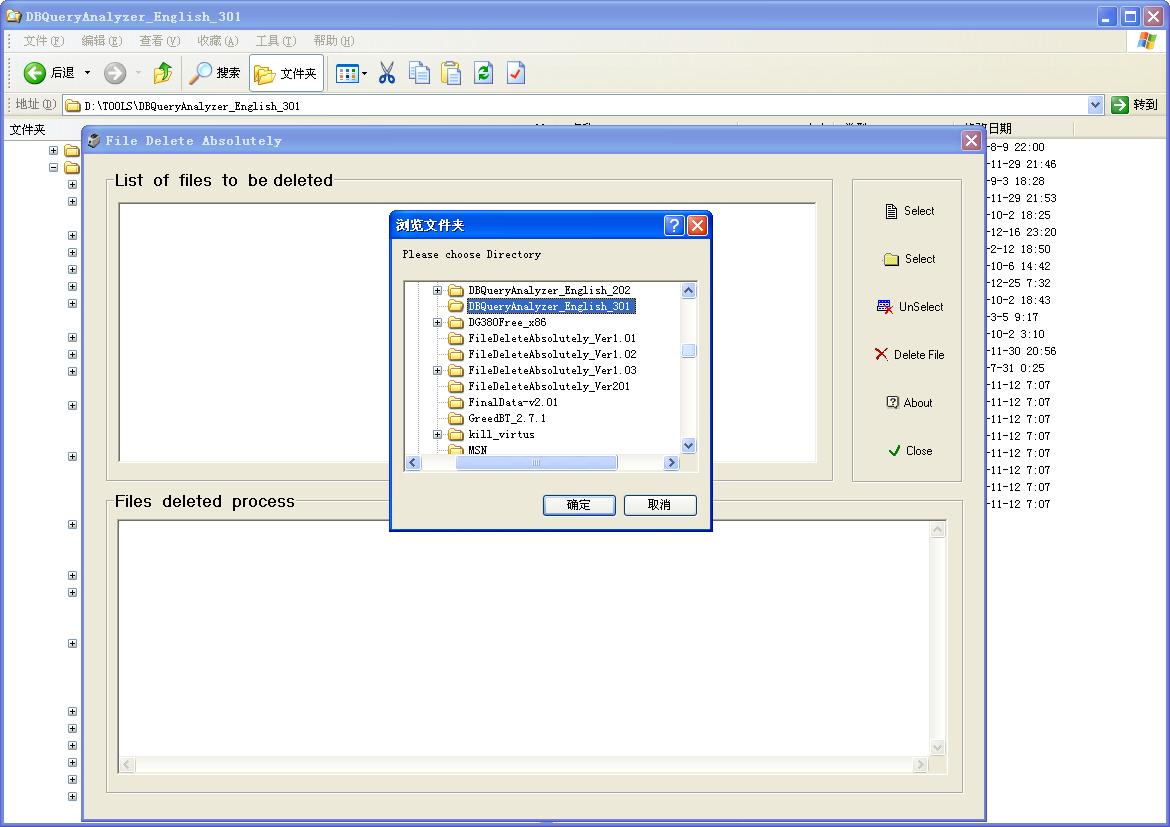The width and height of the screenshot is (1170, 827).
Task: Click the folder icon beside FileDeleteAbsolutely_Ver201
Action: pos(456,386)
